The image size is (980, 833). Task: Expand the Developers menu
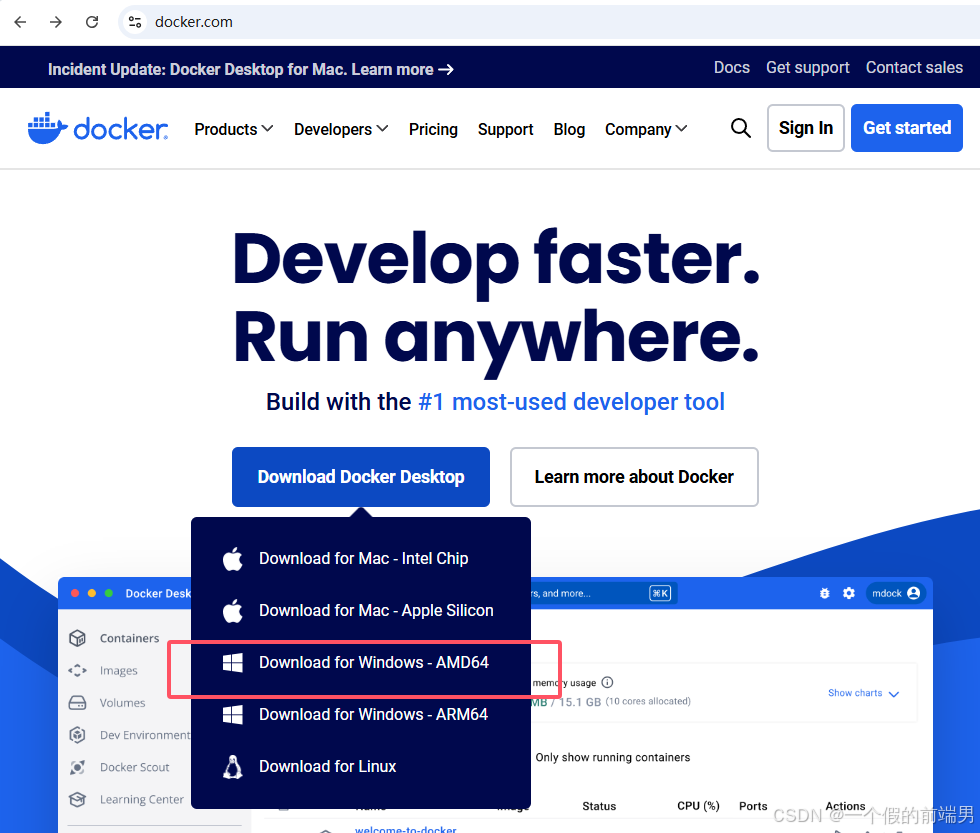pyautogui.click(x=341, y=129)
